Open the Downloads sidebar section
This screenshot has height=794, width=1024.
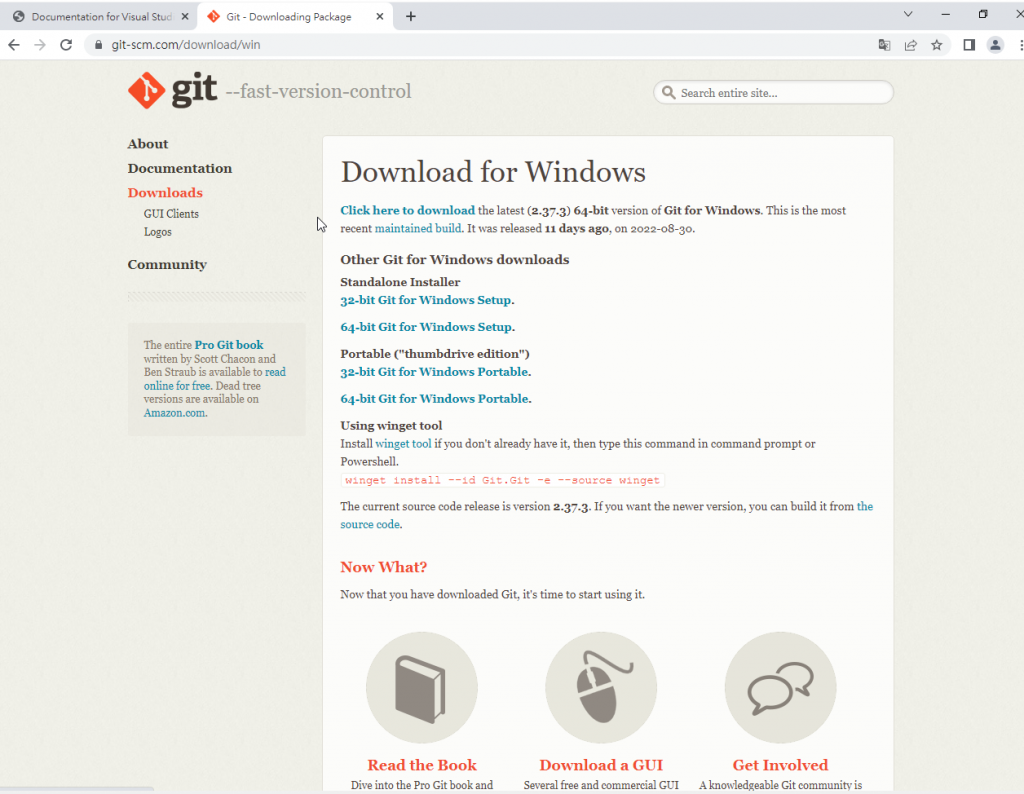pos(165,193)
